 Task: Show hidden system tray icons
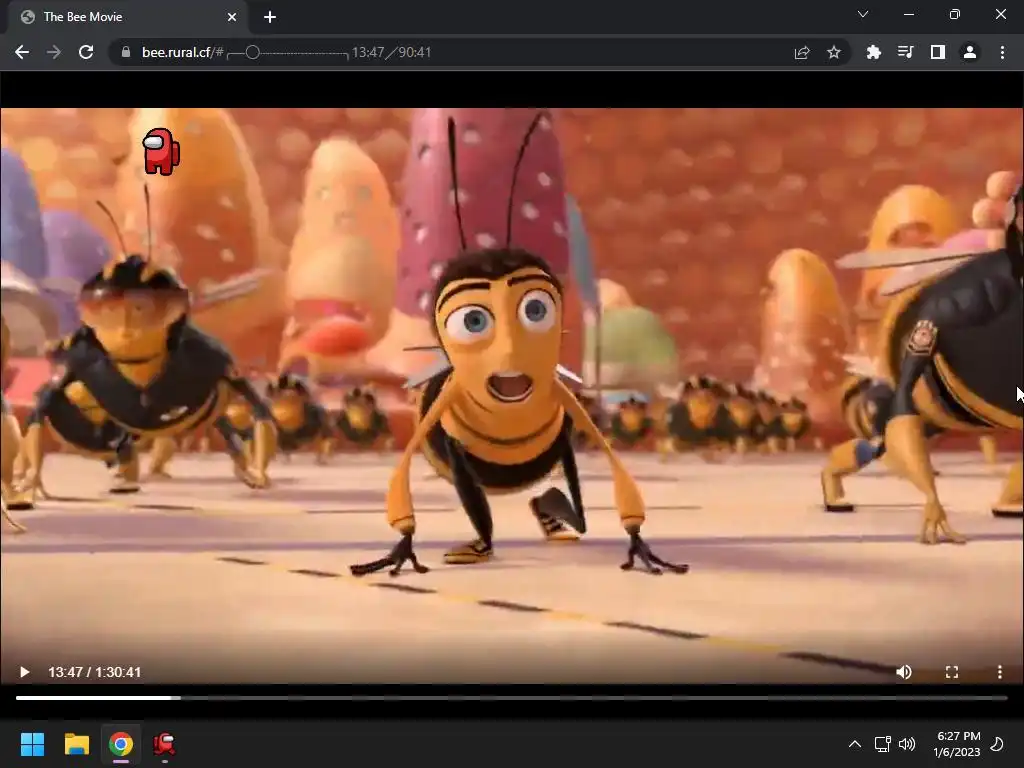854,744
